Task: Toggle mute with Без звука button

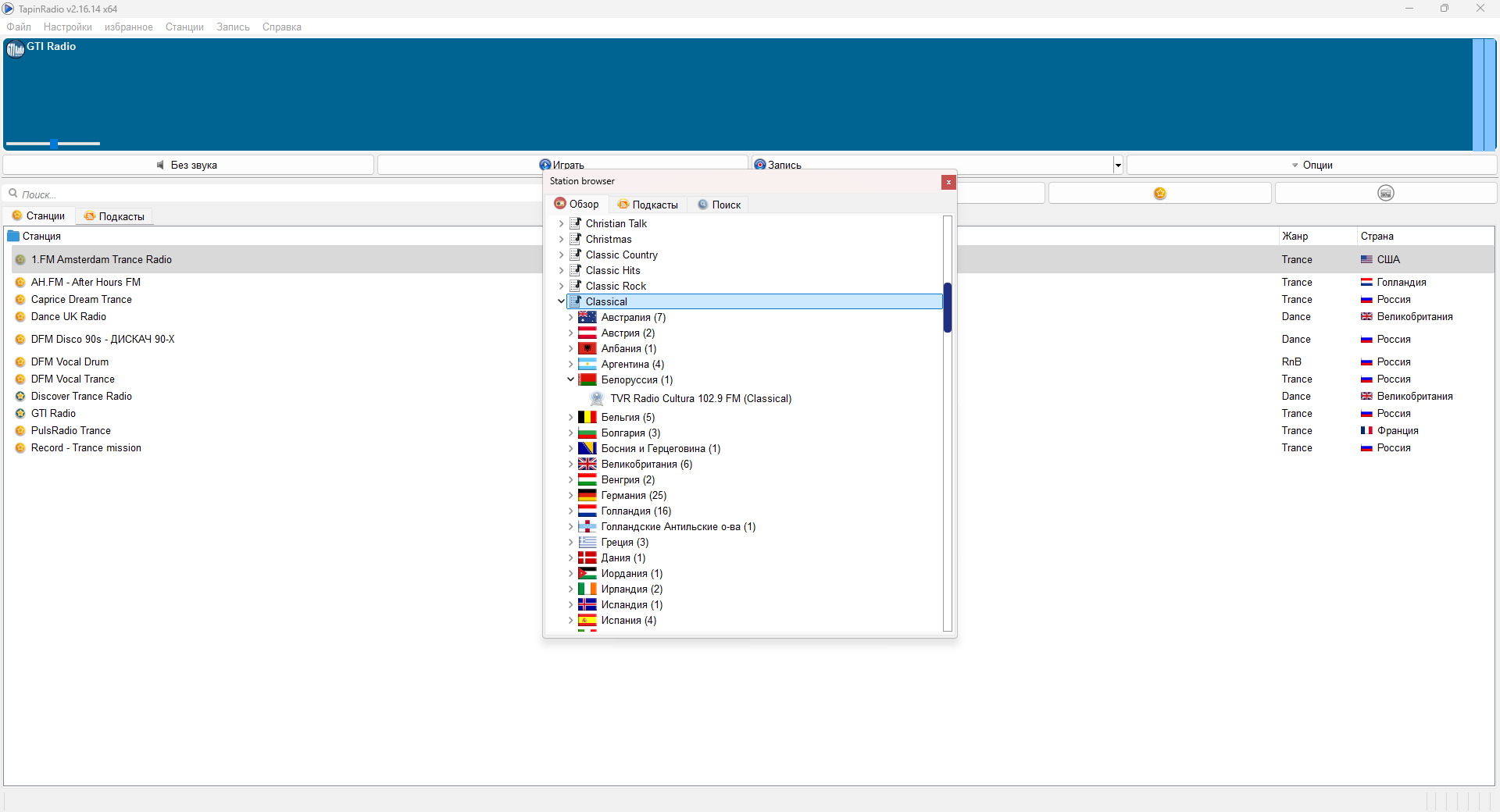Action: coord(188,165)
